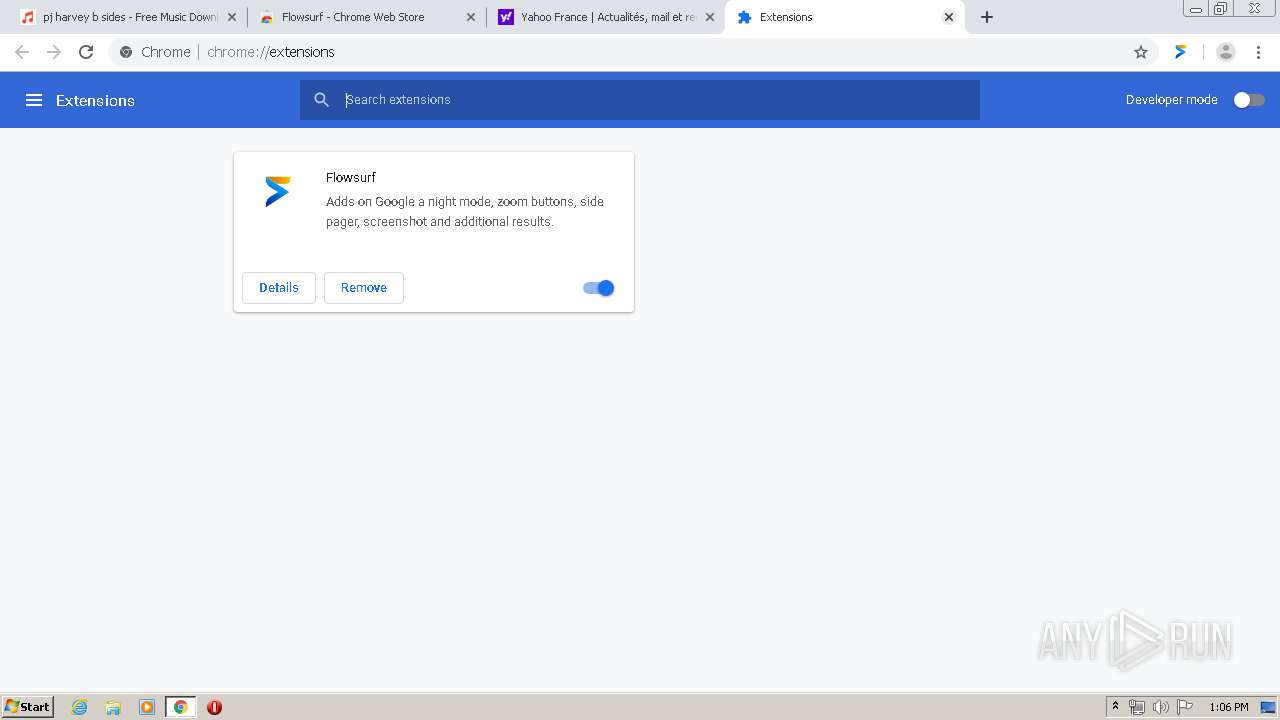Switch to the pj harvey b sides tab
Viewport: 1280px width, 720px height.
[x=128, y=17]
